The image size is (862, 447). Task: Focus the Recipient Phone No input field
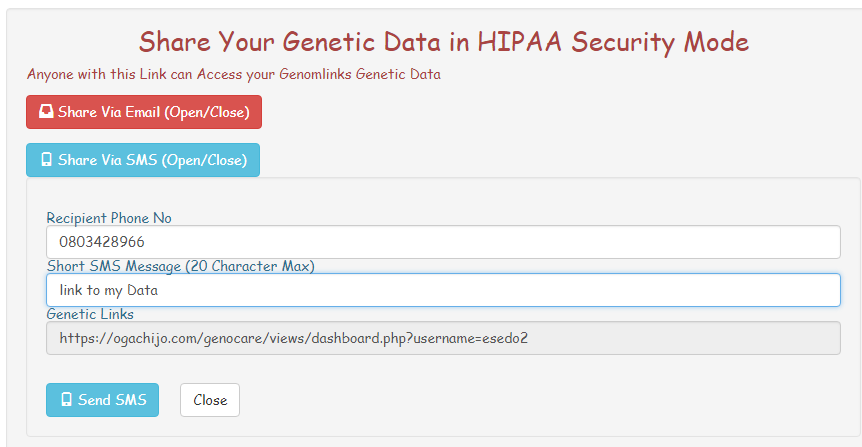pos(443,242)
